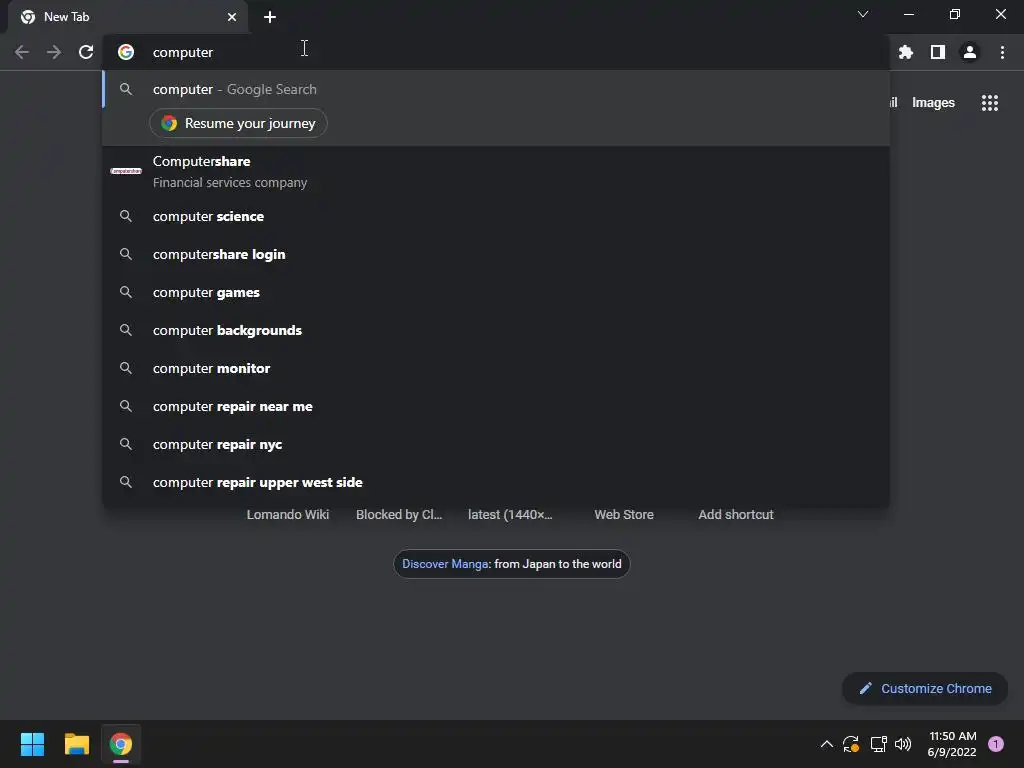Viewport: 1024px width, 768px height.
Task: Select the 'computer monitor' suggestion
Action: coord(496,368)
